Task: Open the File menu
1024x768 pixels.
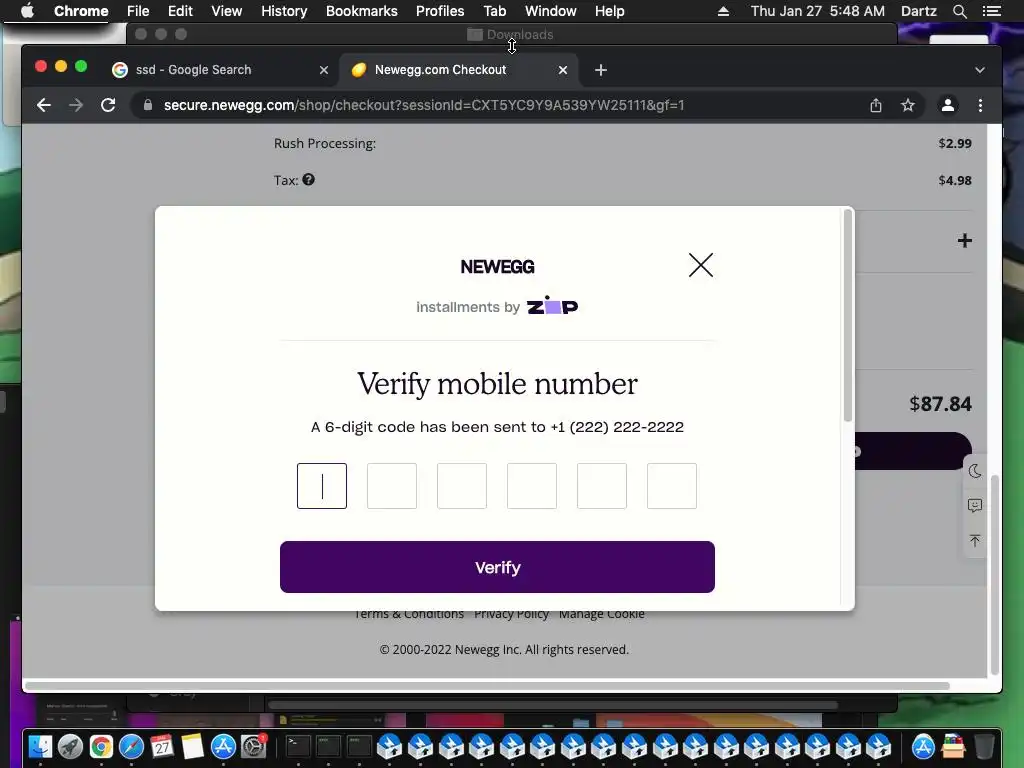Action: tap(138, 11)
